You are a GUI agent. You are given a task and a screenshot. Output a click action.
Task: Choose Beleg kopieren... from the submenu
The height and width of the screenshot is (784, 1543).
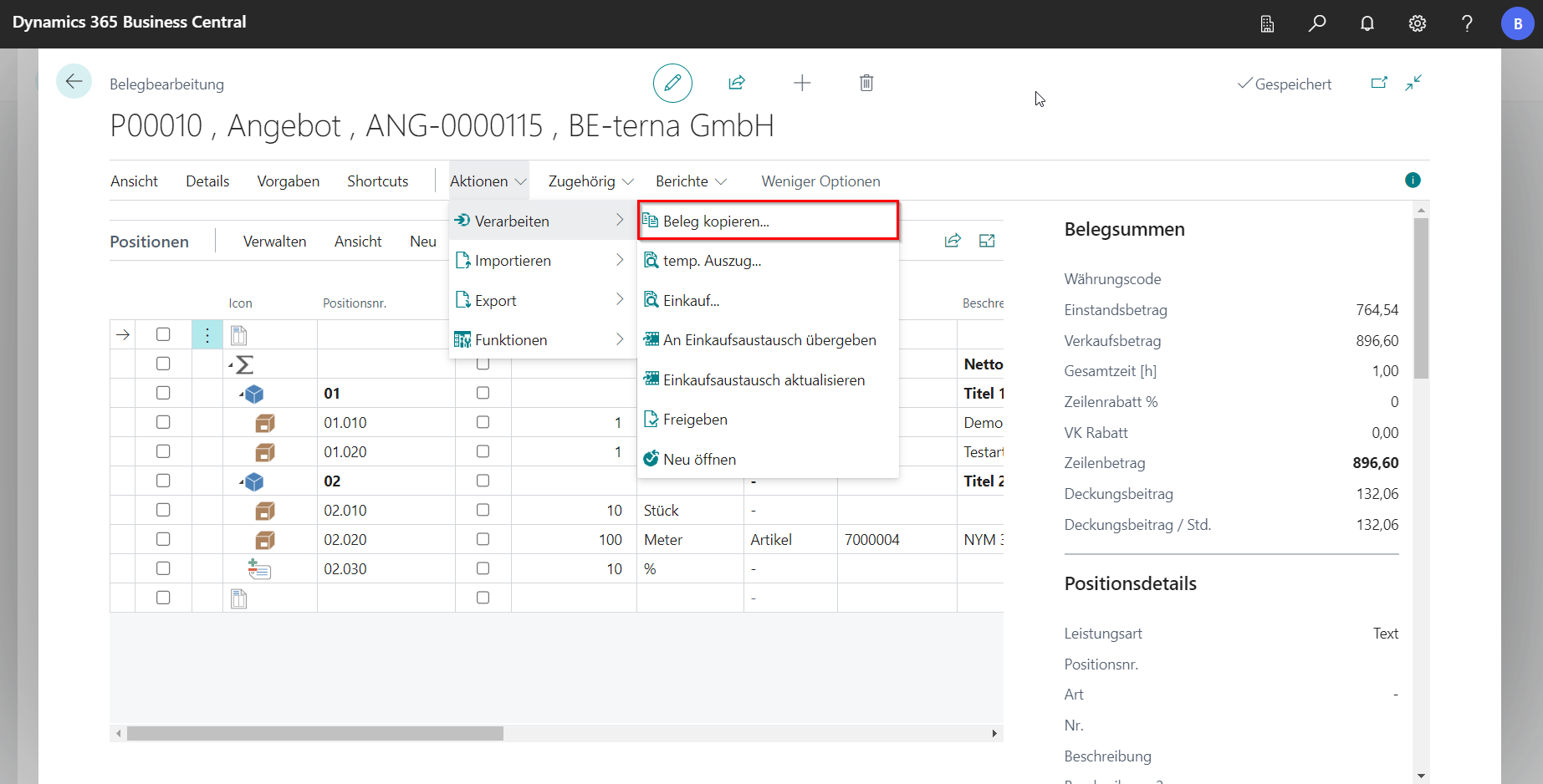point(716,221)
